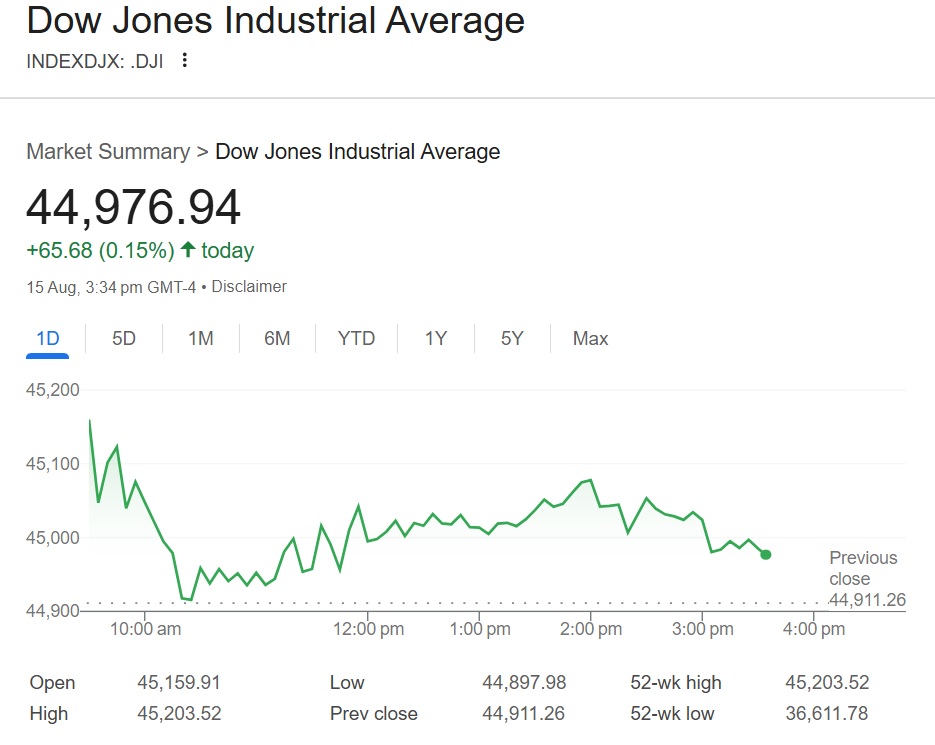Switch to the YTD view
Viewport: 935px width, 745px height.
355,339
